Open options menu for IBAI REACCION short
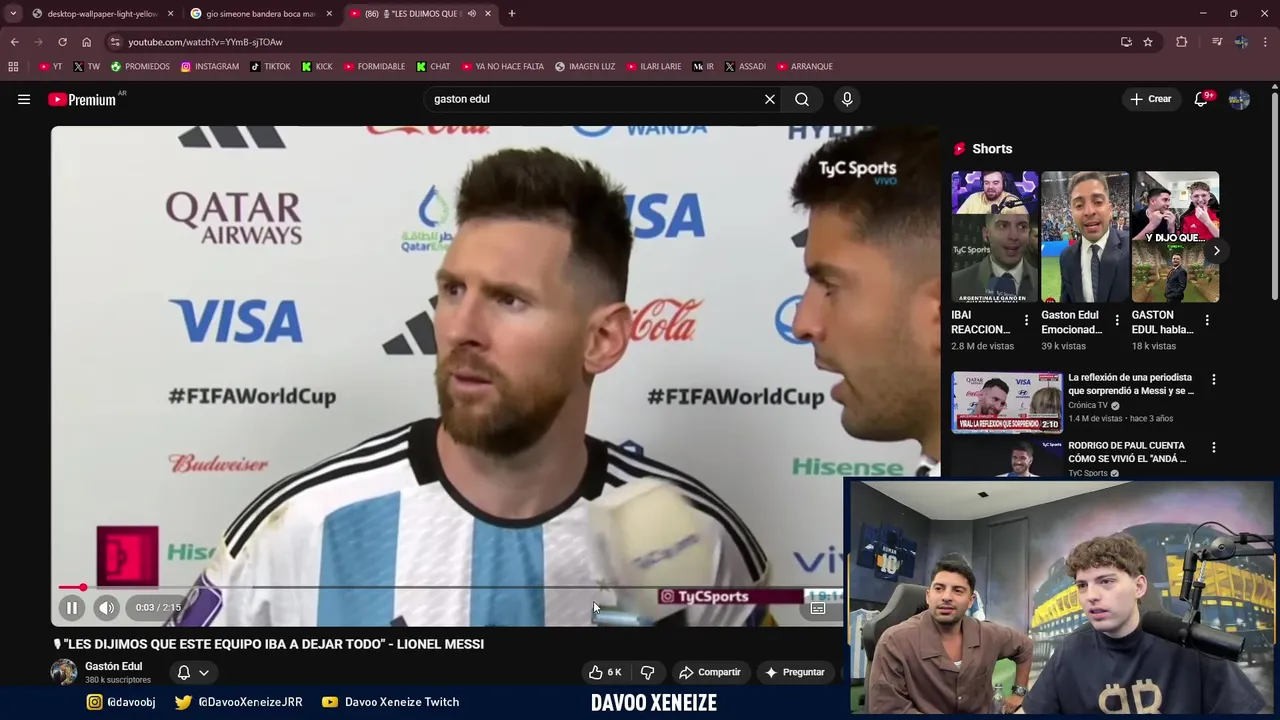 pyautogui.click(x=1026, y=321)
